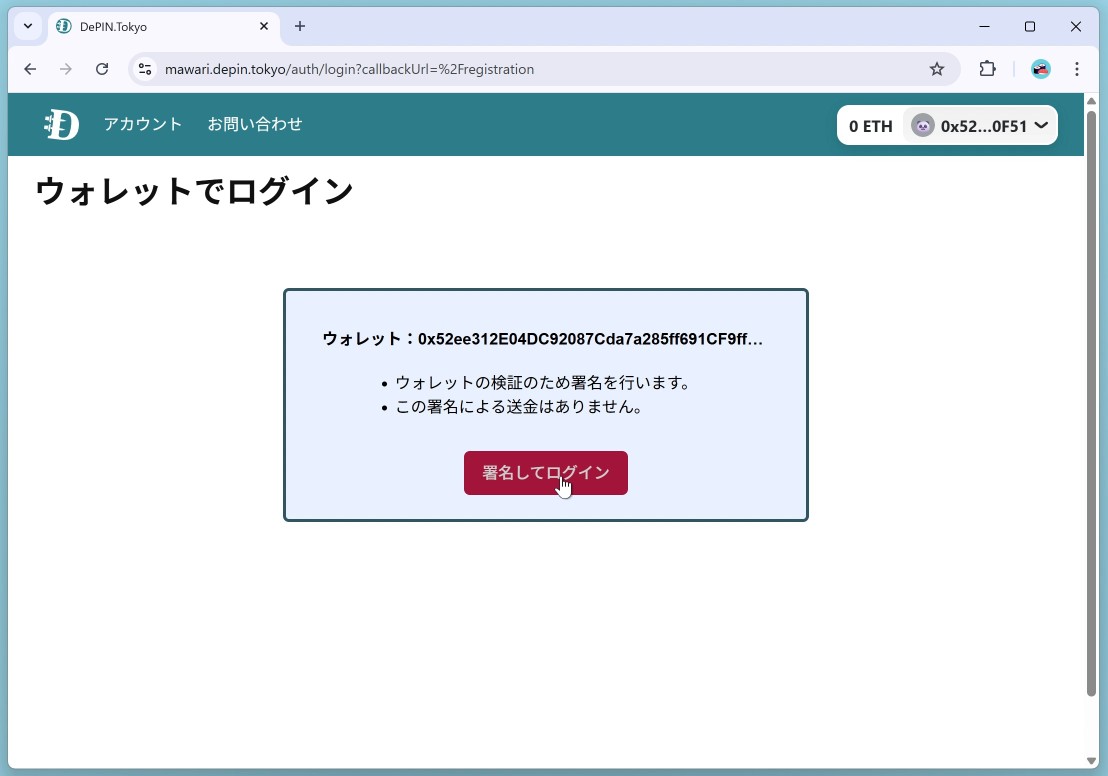Screen dimensions: 1108x776
Task: Go back to previous page
Action: coord(30,69)
